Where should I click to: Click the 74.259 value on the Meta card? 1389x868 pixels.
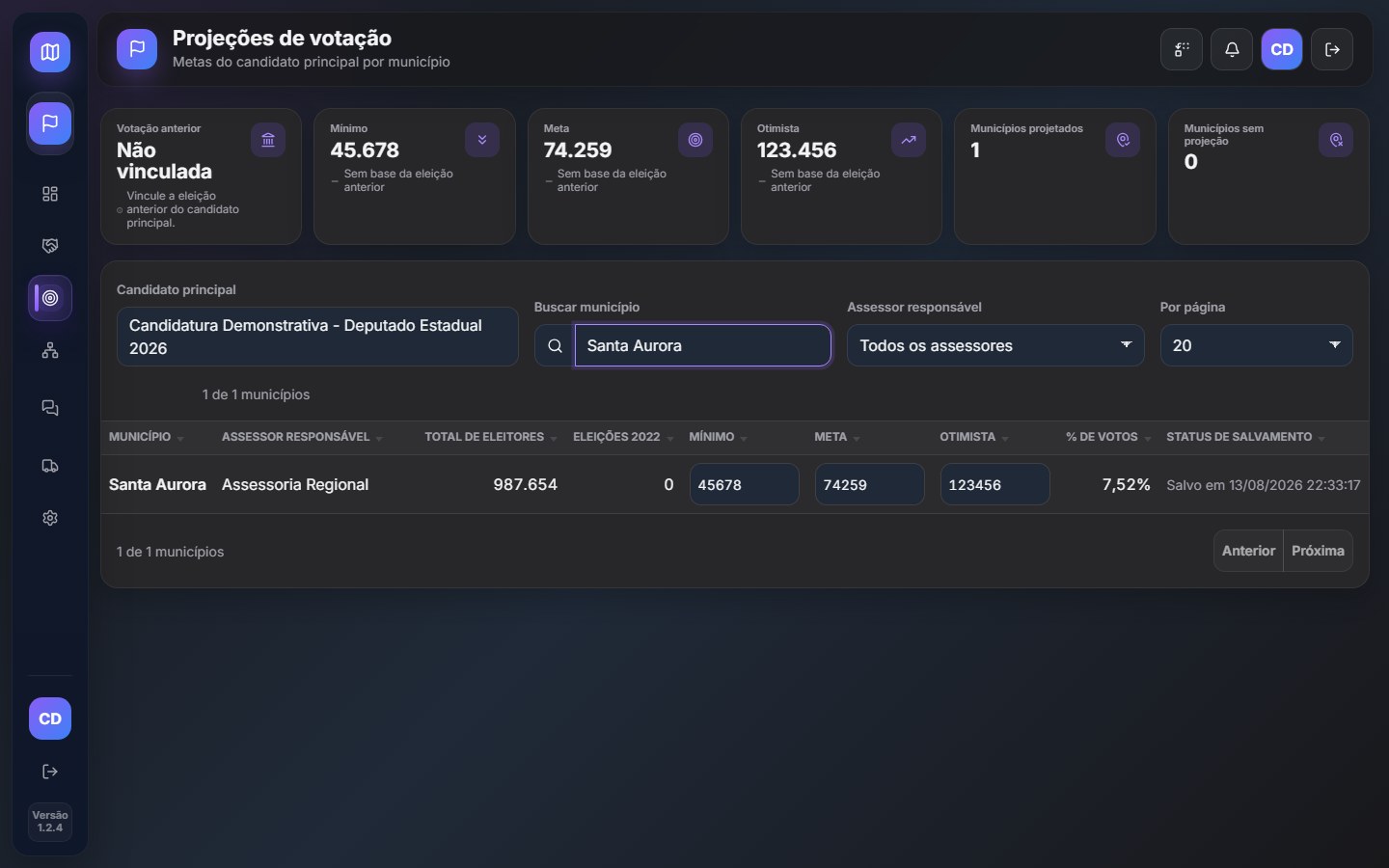pos(578,150)
